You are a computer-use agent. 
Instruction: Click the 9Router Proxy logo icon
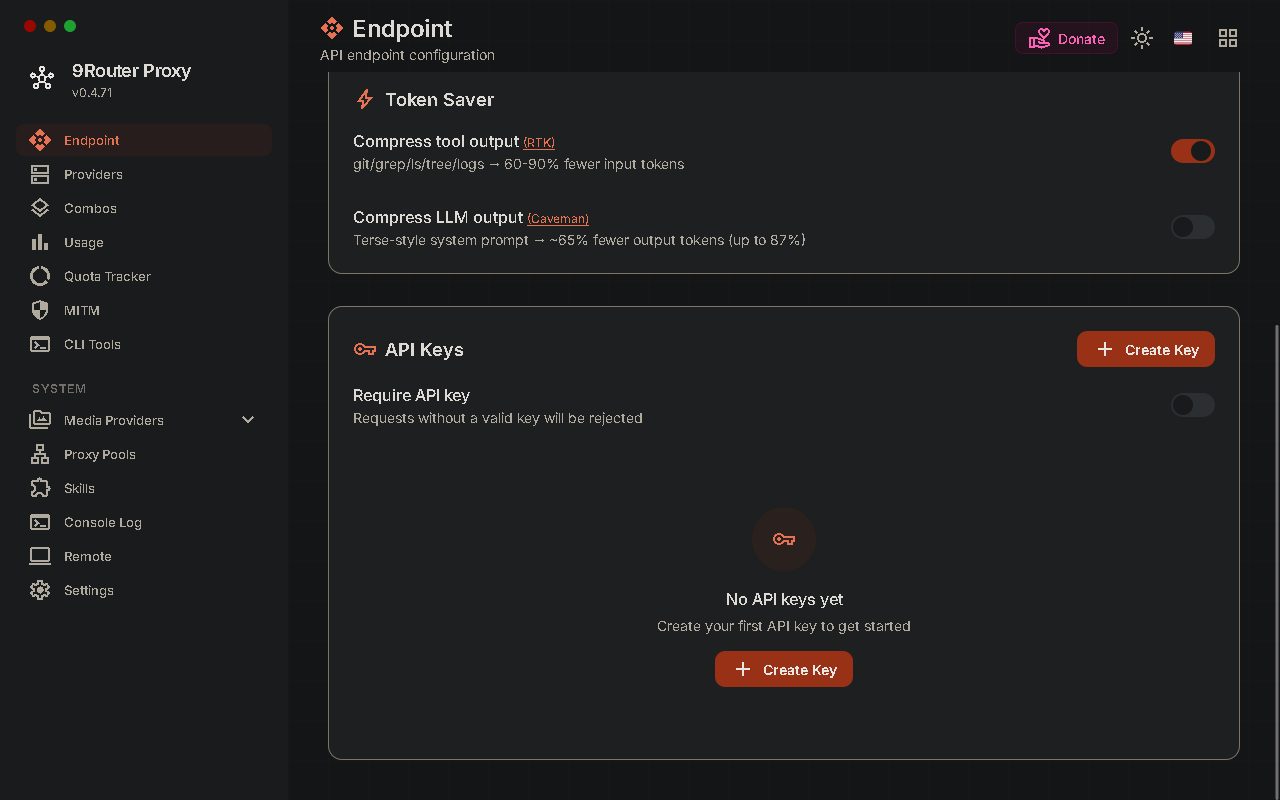coord(42,78)
